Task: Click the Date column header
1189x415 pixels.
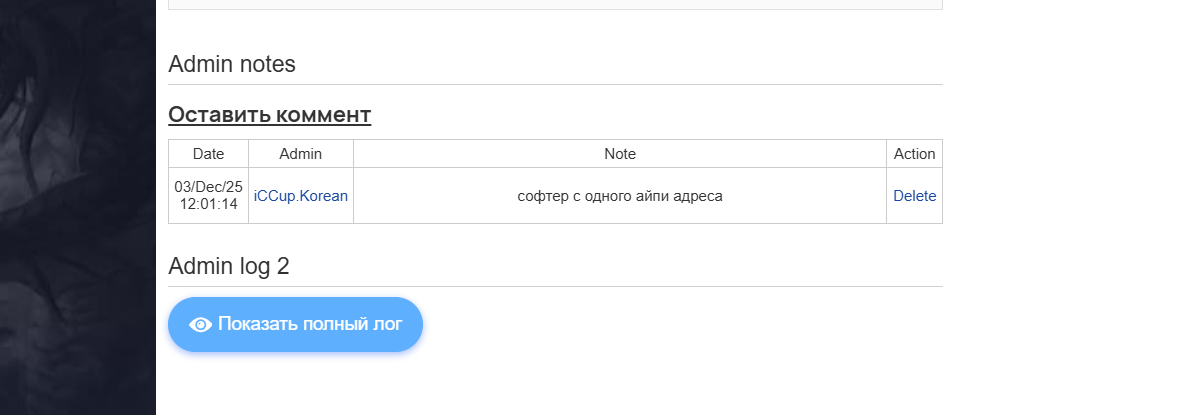Action: click(x=208, y=154)
